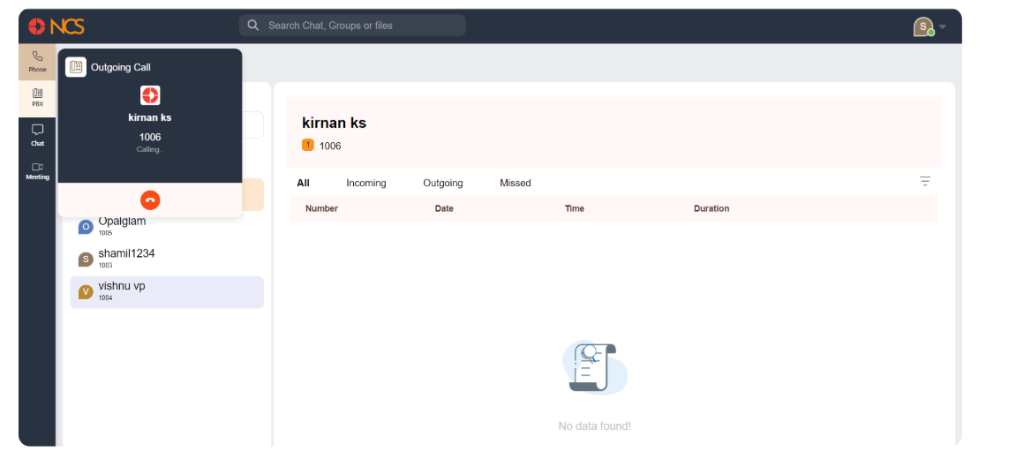This screenshot has height=474, width=1024.
Task: Switch to the Incoming calls tab
Action: tap(366, 183)
